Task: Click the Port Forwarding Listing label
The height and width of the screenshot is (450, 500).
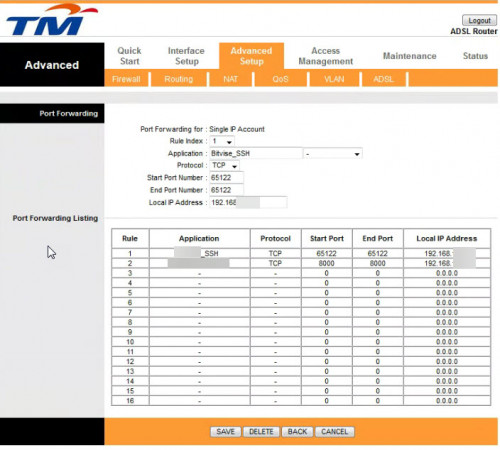Action: click(55, 218)
